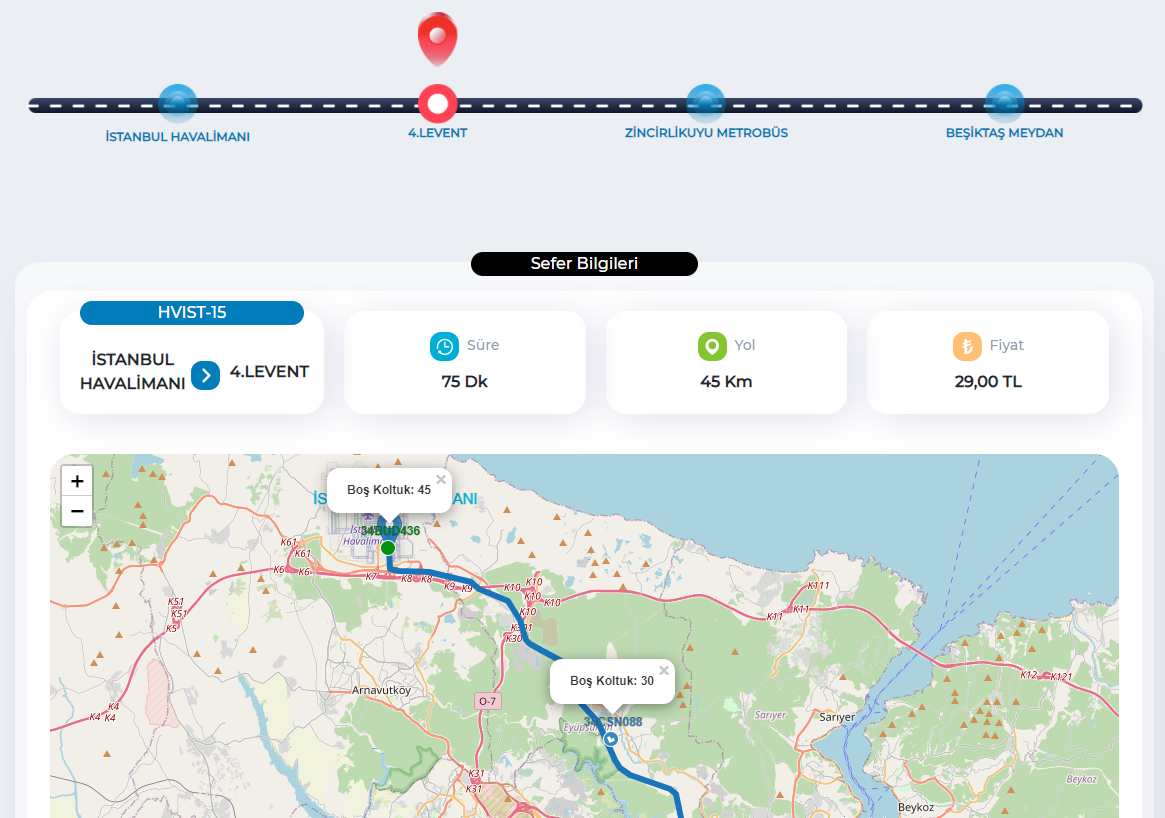Image resolution: width=1165 pixels, height=818 pixels.
Task: Click the blue arrow chevron between stops
Action: point(206,376)
